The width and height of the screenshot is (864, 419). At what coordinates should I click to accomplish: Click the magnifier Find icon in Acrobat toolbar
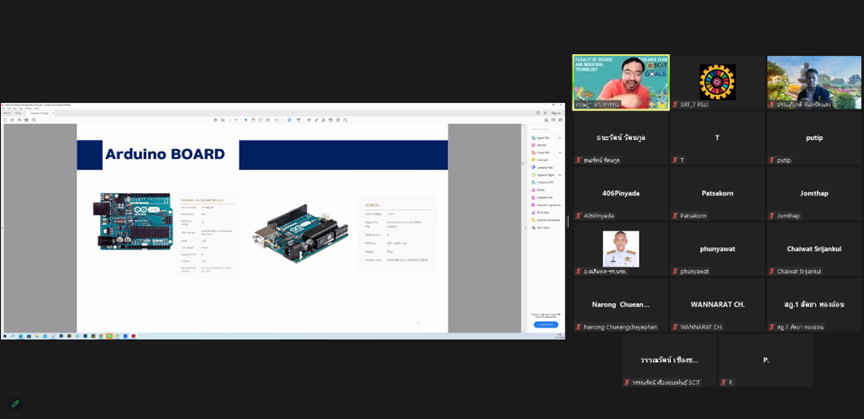[x=34, y=120]
